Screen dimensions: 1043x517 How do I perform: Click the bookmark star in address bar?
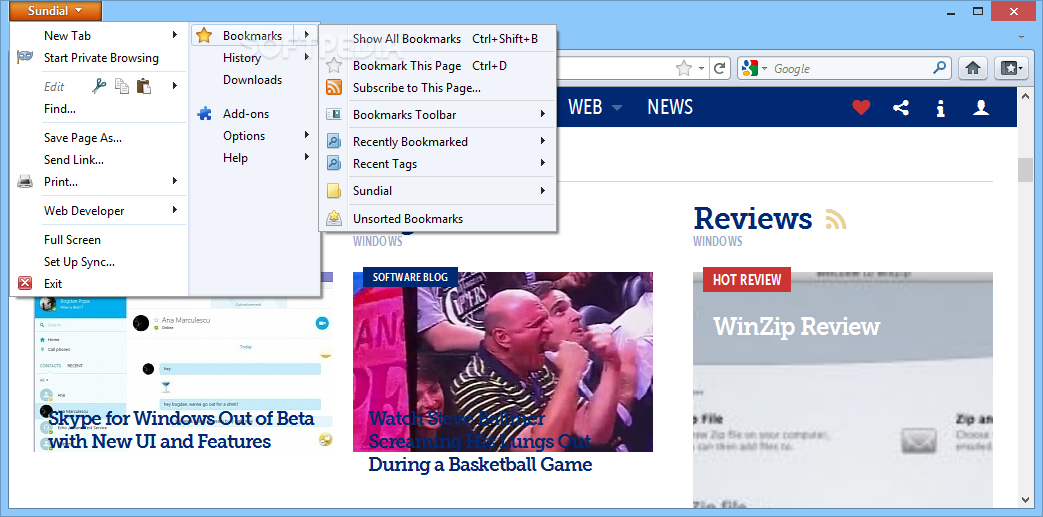683,68
